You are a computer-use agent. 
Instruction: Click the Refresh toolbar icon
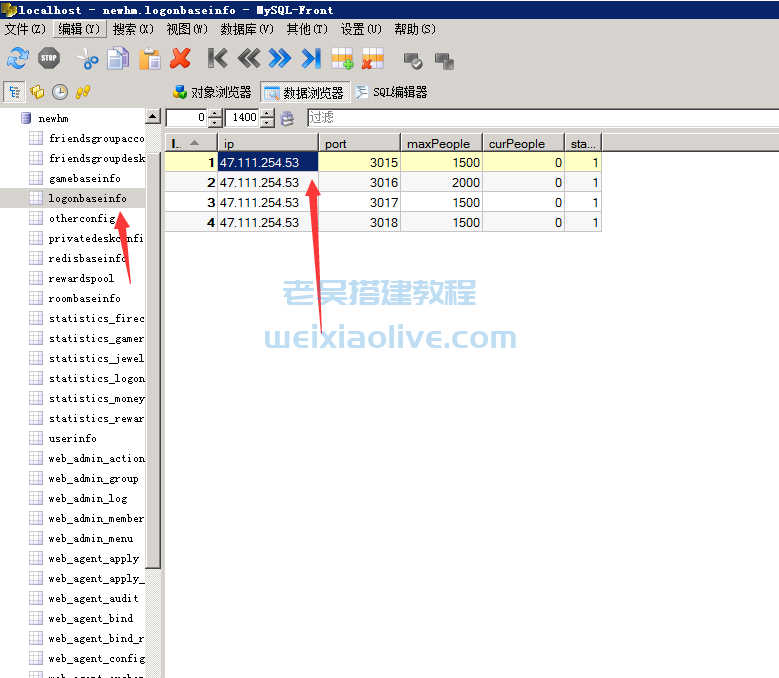[18, 59]
